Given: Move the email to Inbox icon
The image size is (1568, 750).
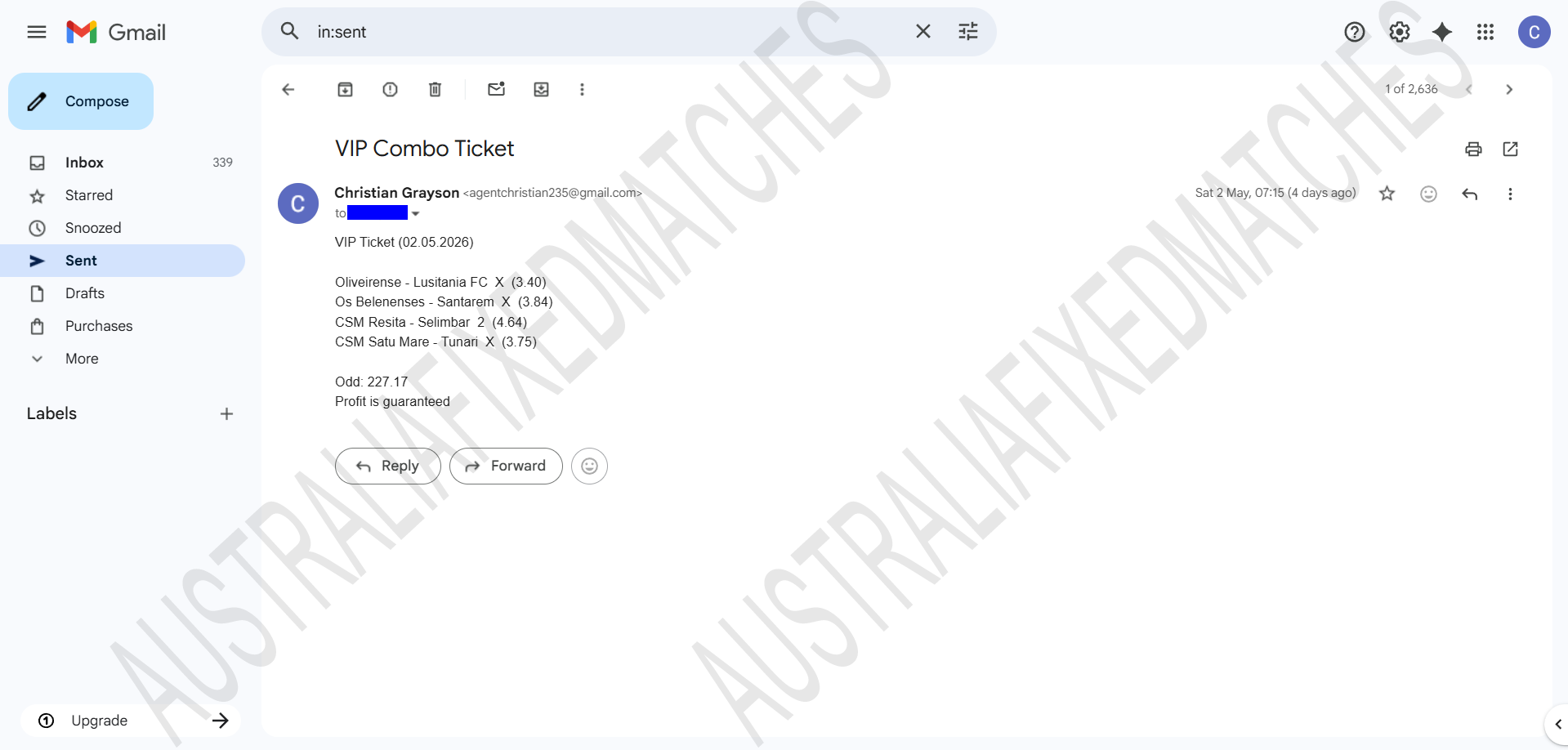Looking at the screenshot, I should 541,89.
